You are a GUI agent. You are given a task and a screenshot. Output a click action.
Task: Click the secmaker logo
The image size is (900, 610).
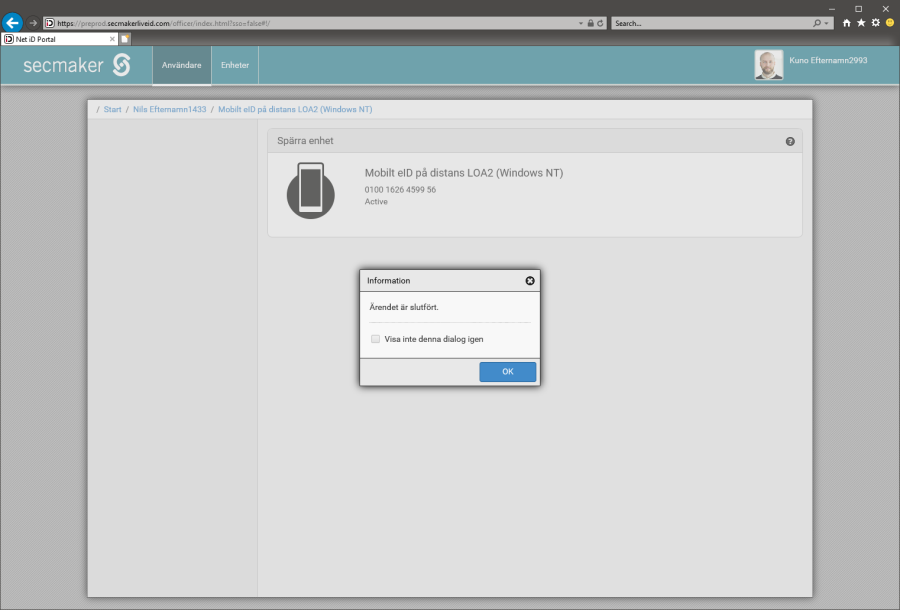pos(77,66)
